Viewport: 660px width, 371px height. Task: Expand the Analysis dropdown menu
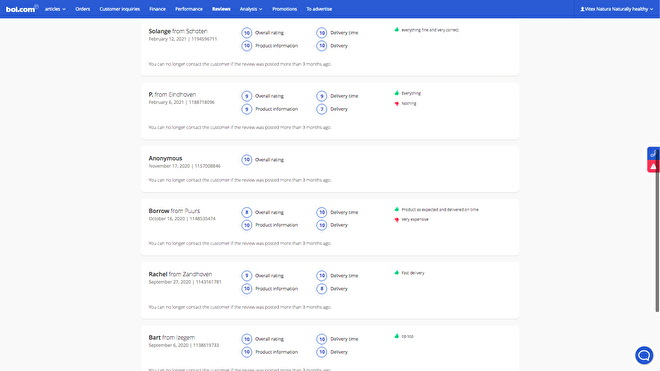[x=251, y=9]
